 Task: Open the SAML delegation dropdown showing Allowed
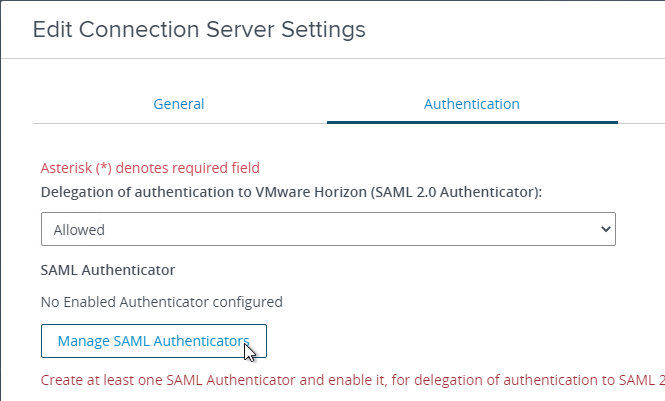(x=328, y=229)
